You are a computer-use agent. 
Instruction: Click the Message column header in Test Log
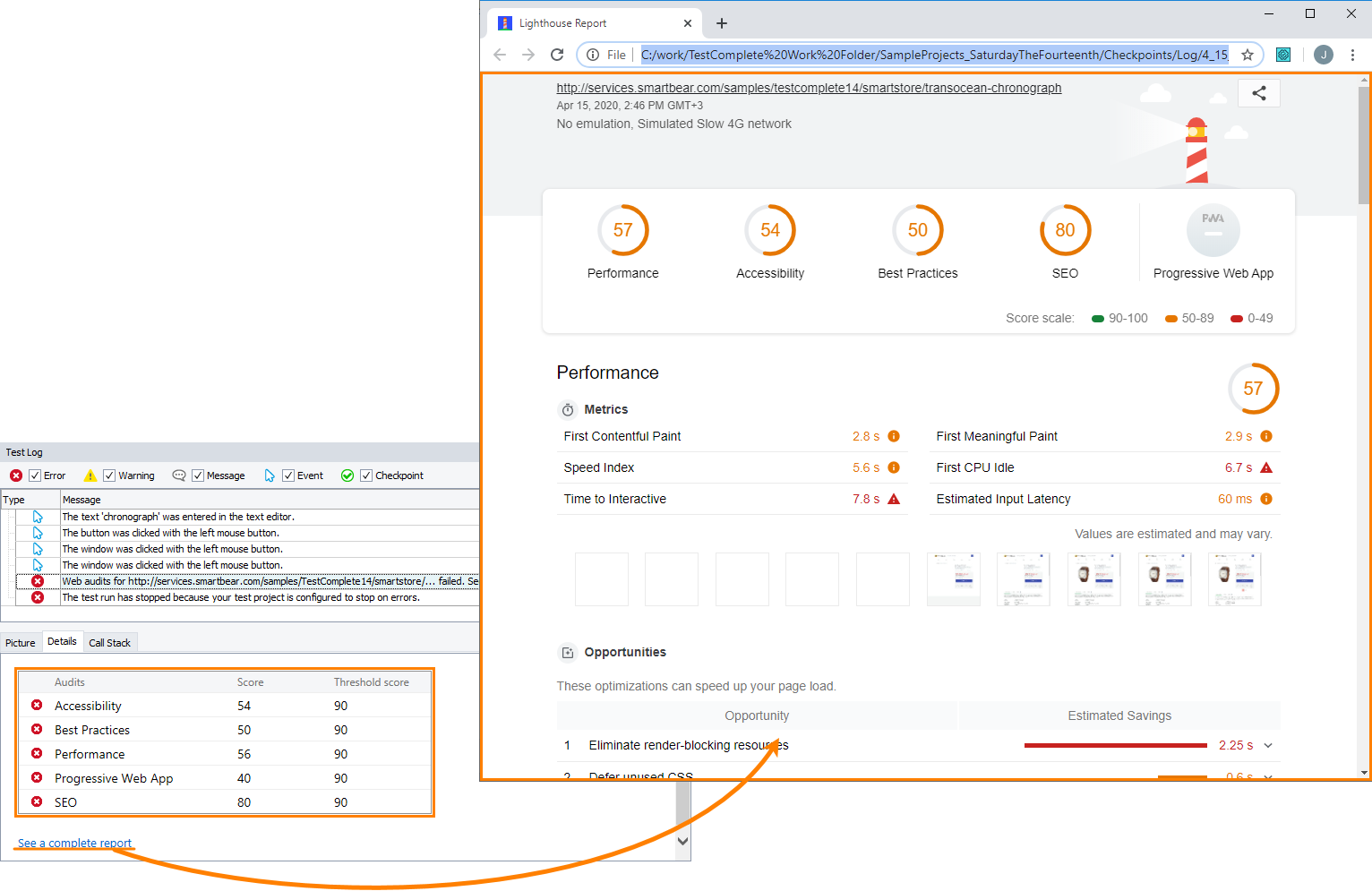pos(270,500)
